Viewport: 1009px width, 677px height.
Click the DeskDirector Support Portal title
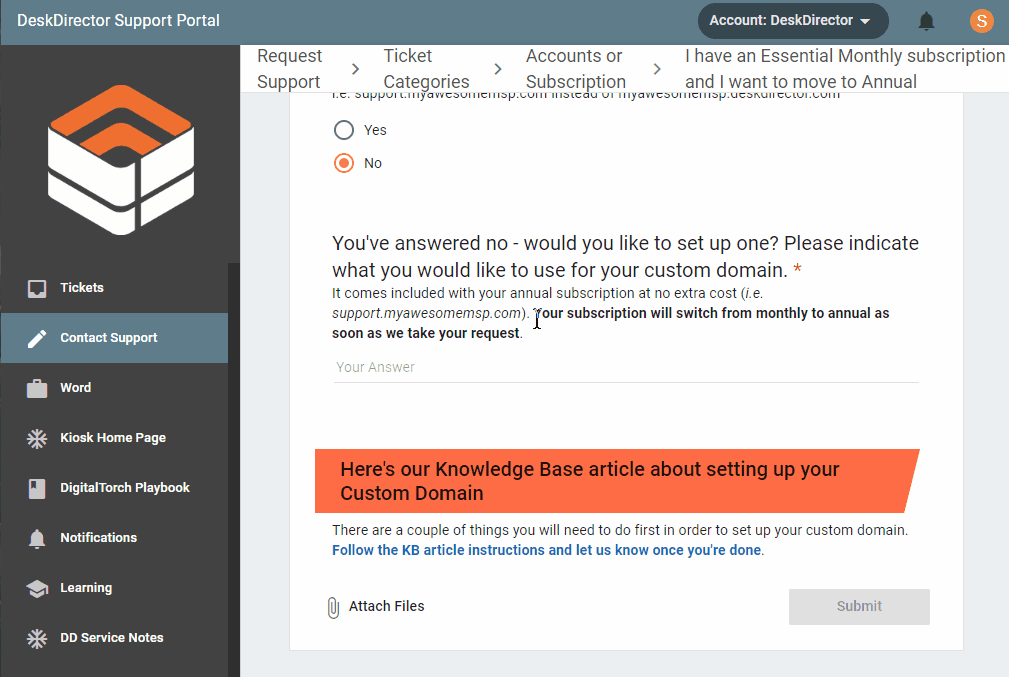118,21
